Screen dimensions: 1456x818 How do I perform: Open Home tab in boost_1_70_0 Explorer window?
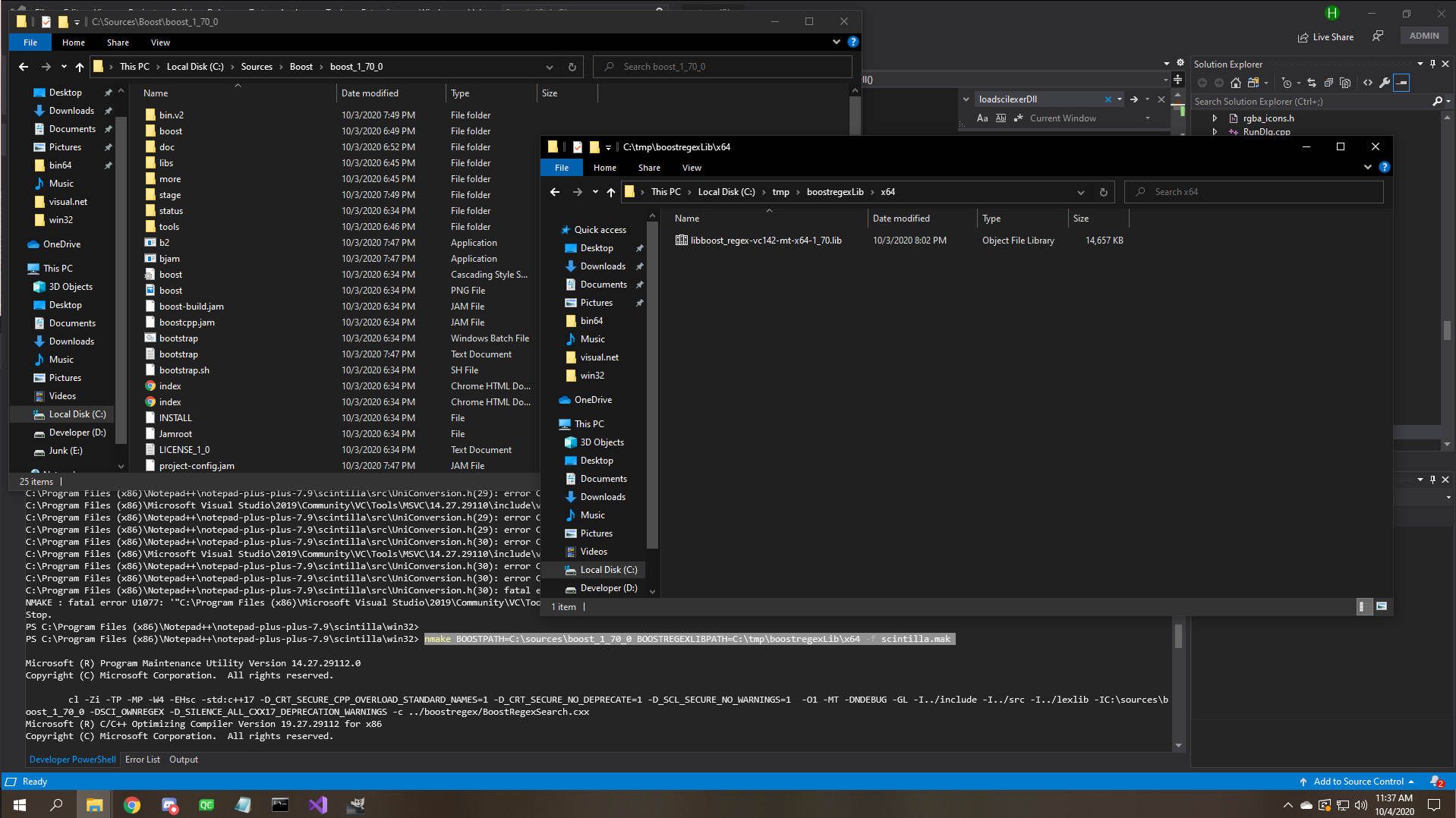74,42
